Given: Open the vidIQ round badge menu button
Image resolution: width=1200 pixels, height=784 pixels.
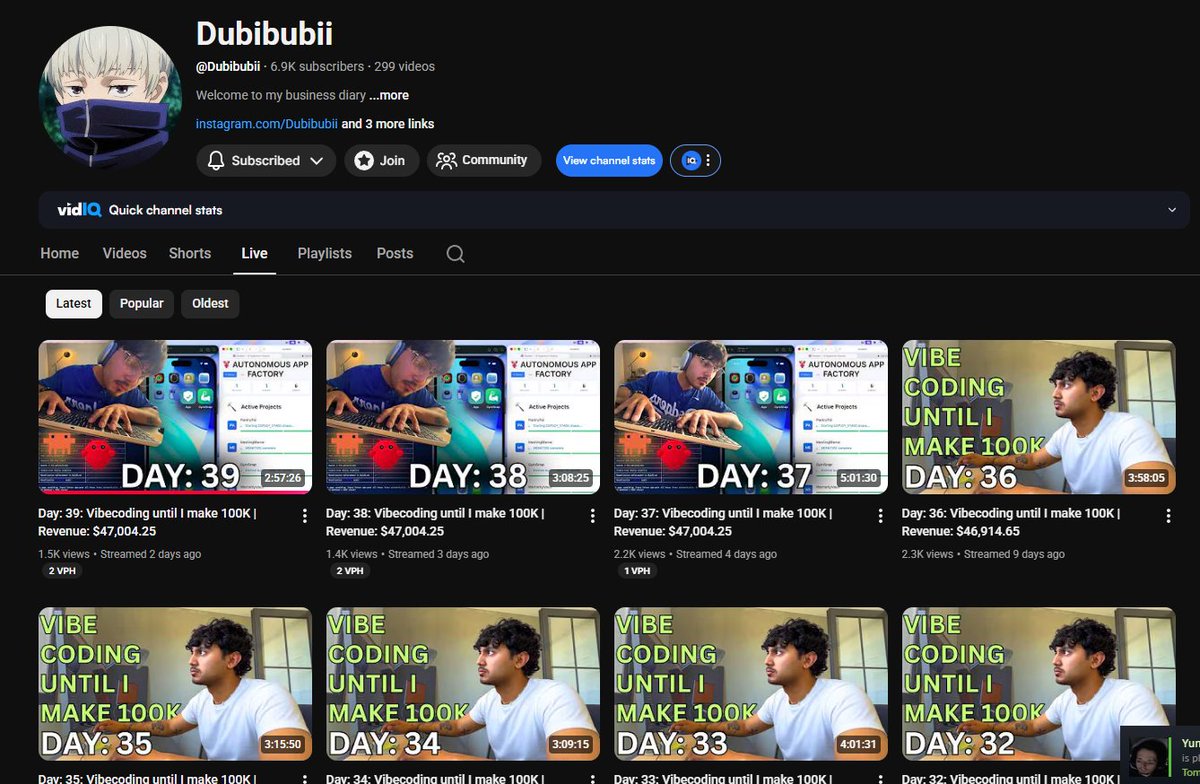Looking at the screenshot, I should pos(695,160).
